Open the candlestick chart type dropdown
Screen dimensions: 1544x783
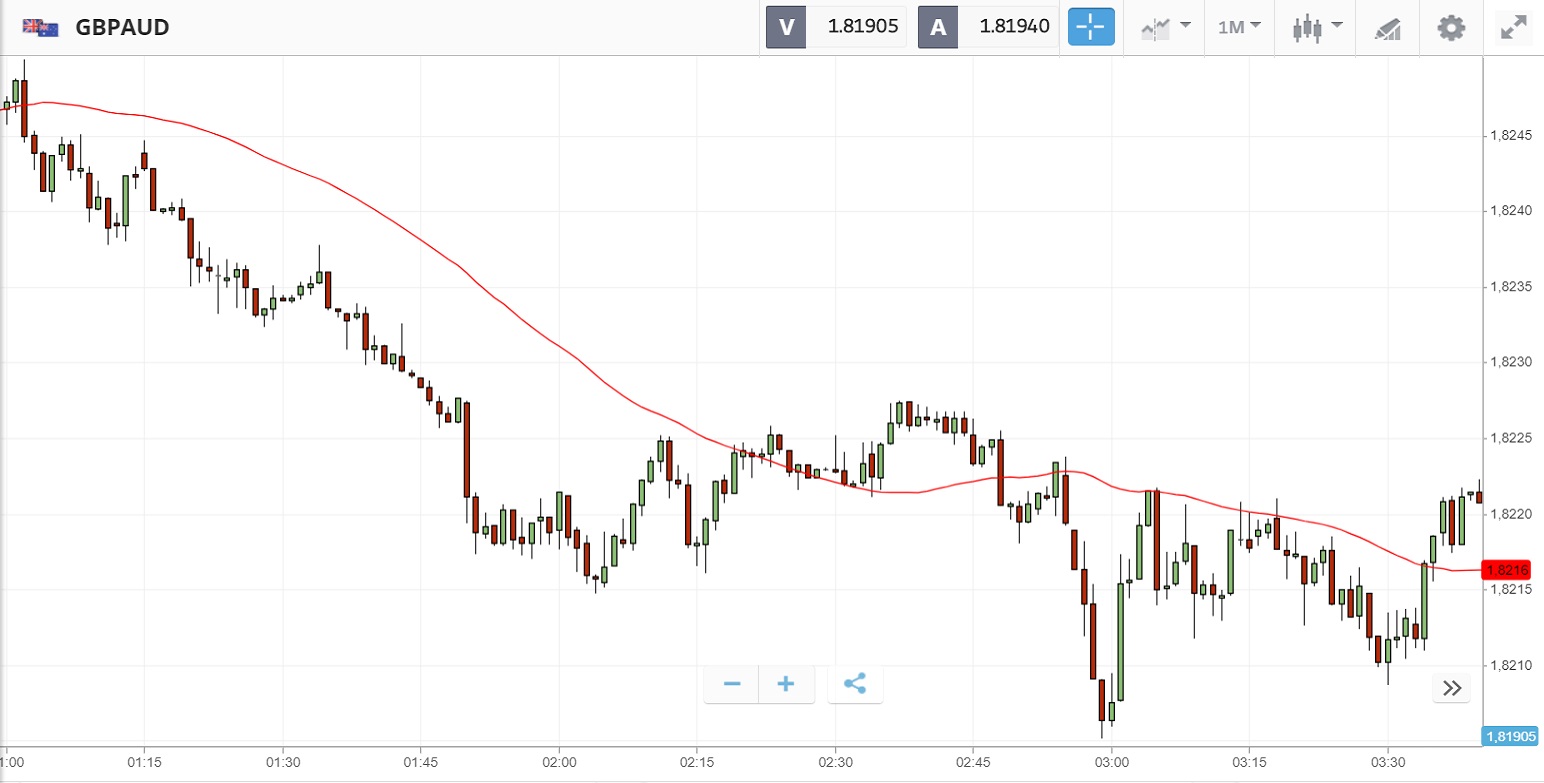1317,27
